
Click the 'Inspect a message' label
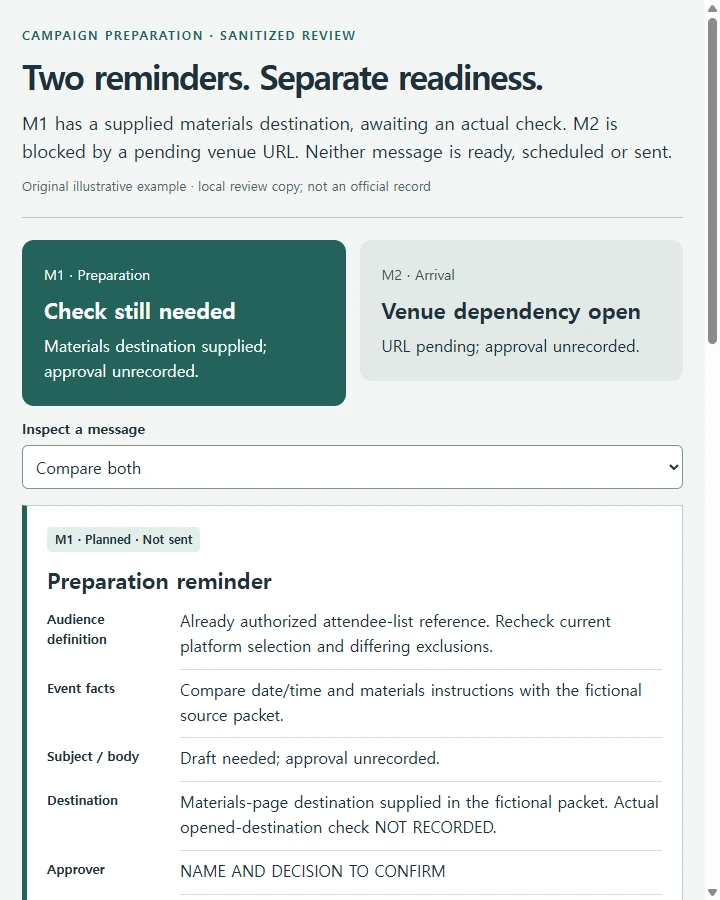tap(84, 429)
